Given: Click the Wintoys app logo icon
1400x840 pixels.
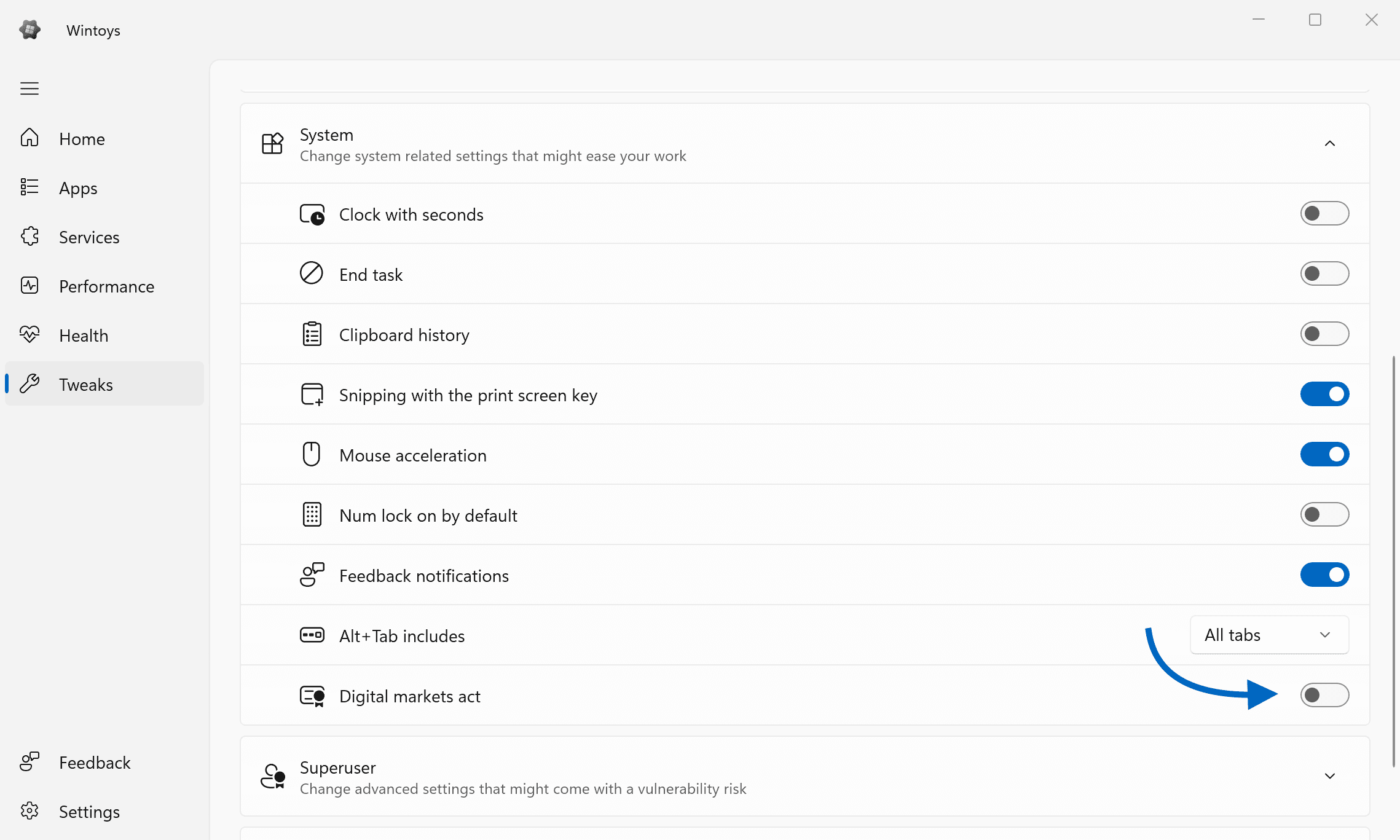Looking at the screenshot, I should (29, 29).
